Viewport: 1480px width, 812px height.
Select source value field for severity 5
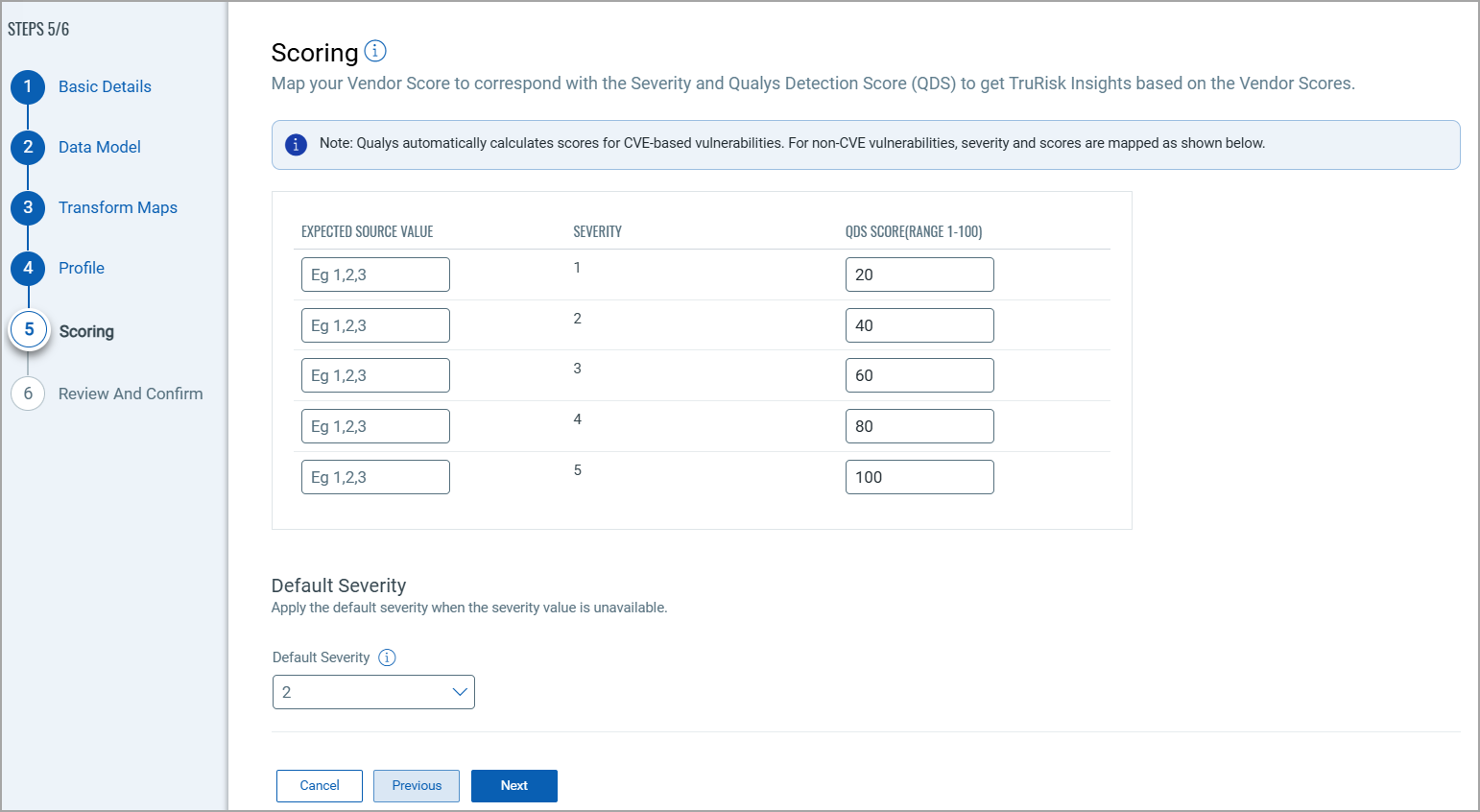(375, 477)
